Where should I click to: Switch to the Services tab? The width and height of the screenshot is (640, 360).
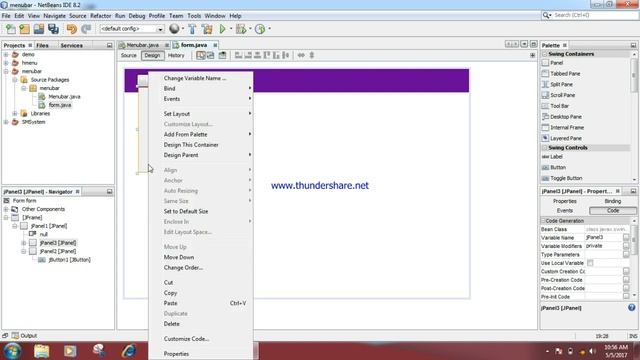point(71,45)
